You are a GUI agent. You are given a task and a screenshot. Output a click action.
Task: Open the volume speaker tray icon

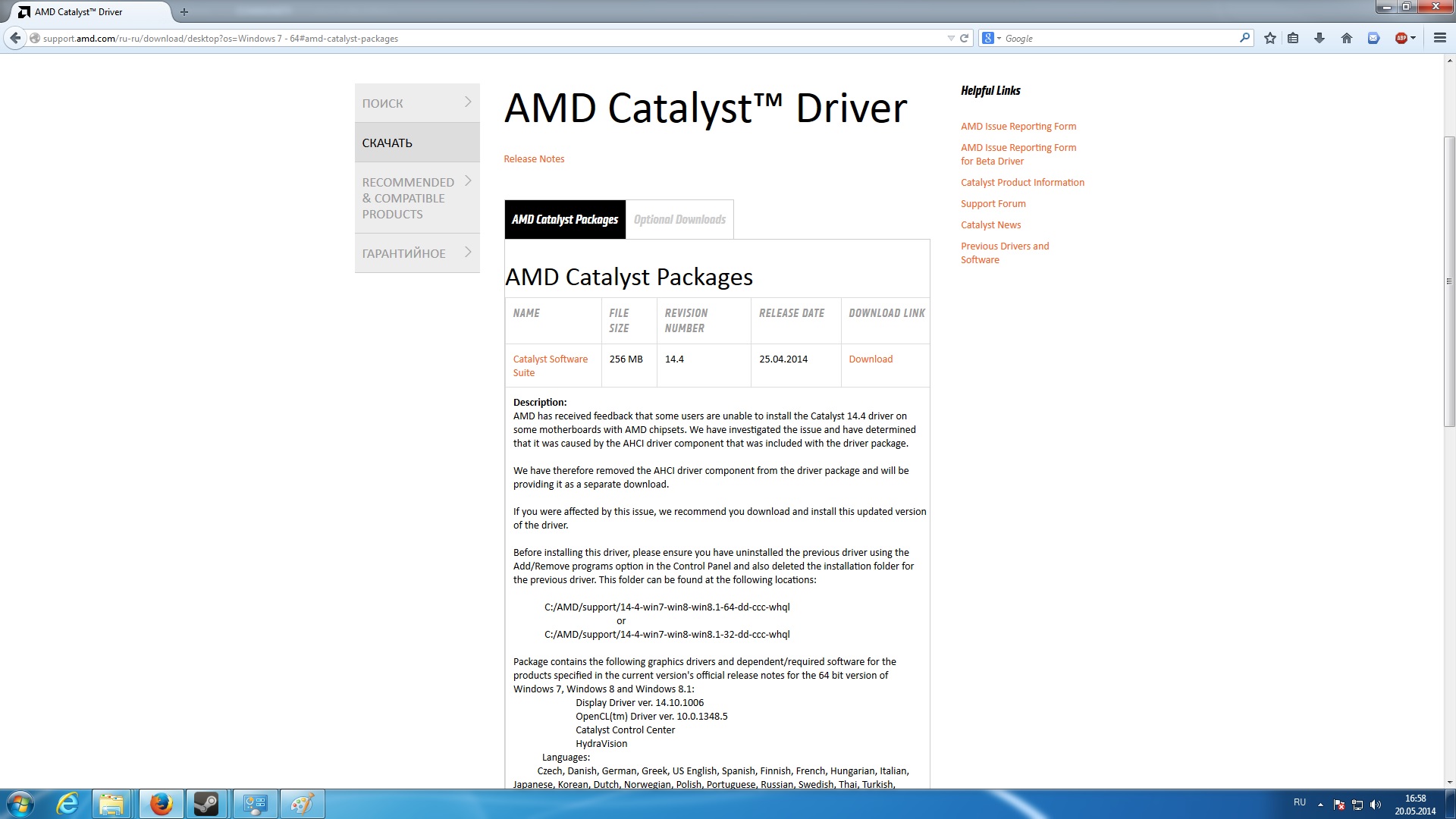[1376, 805]
